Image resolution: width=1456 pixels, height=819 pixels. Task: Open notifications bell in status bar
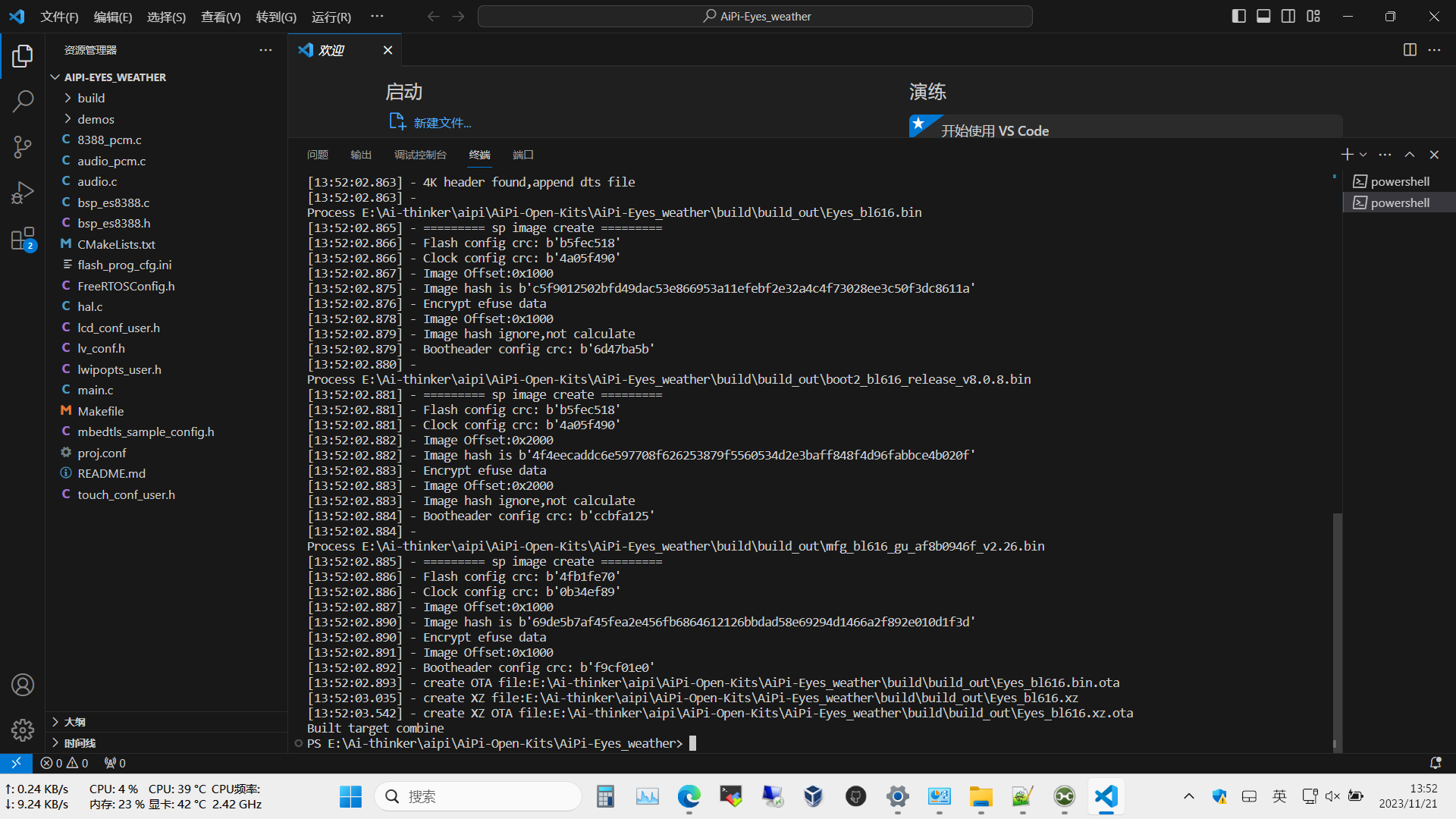pyautogui.click(x=1436, y=763)
